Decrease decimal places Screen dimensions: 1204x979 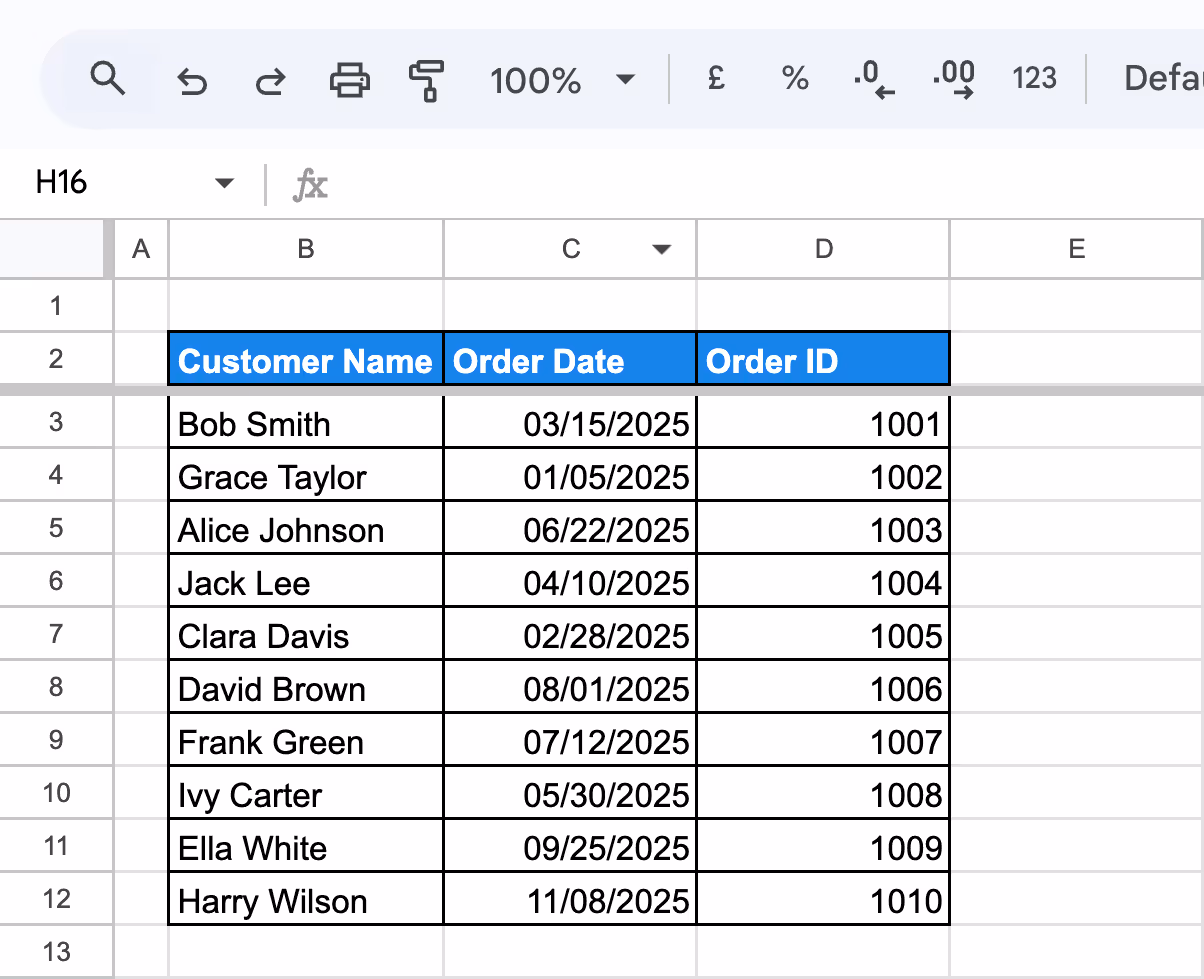pyautogui.click(x=873, y=78)
